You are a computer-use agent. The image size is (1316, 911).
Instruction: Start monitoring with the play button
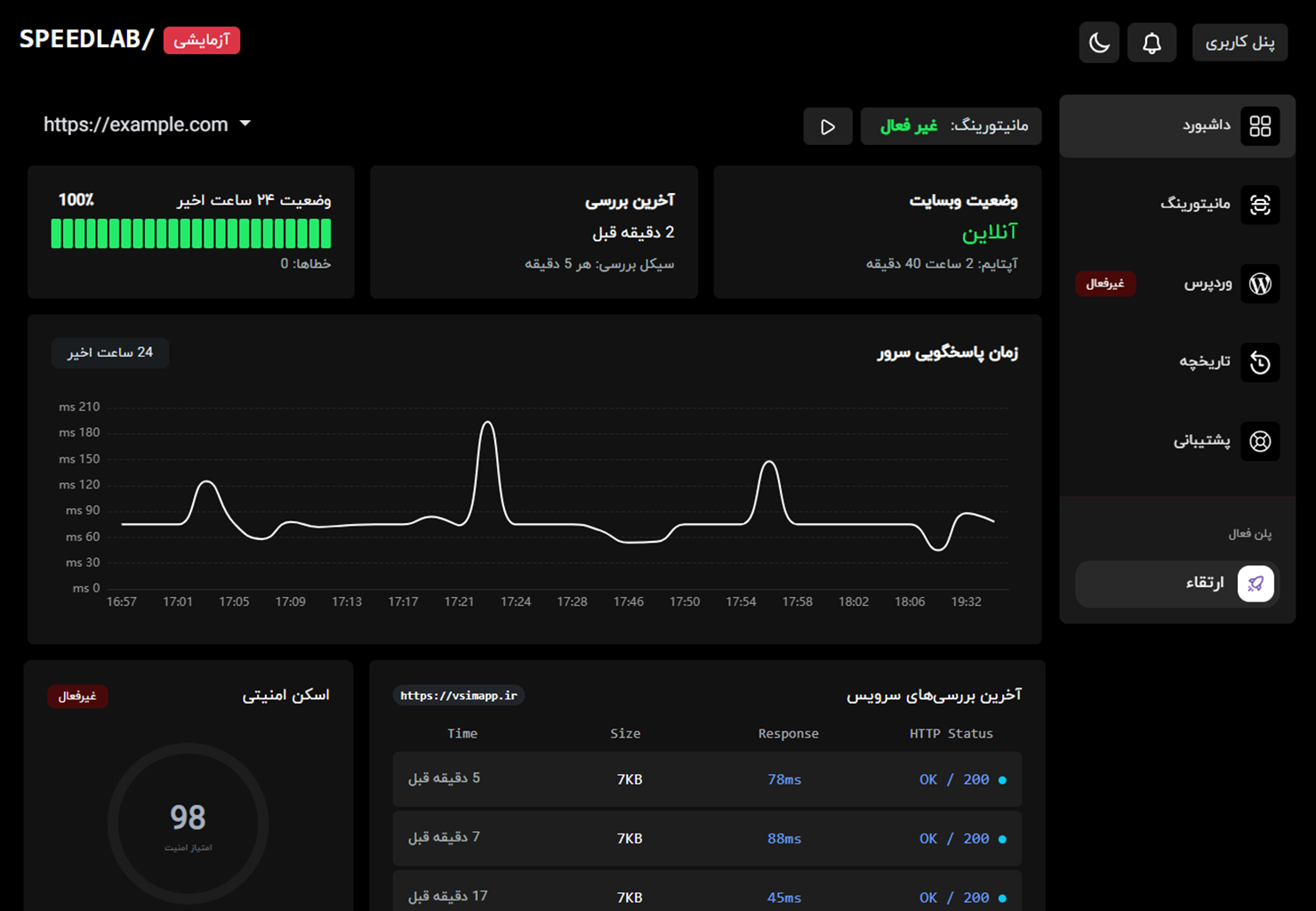point(828,126)
